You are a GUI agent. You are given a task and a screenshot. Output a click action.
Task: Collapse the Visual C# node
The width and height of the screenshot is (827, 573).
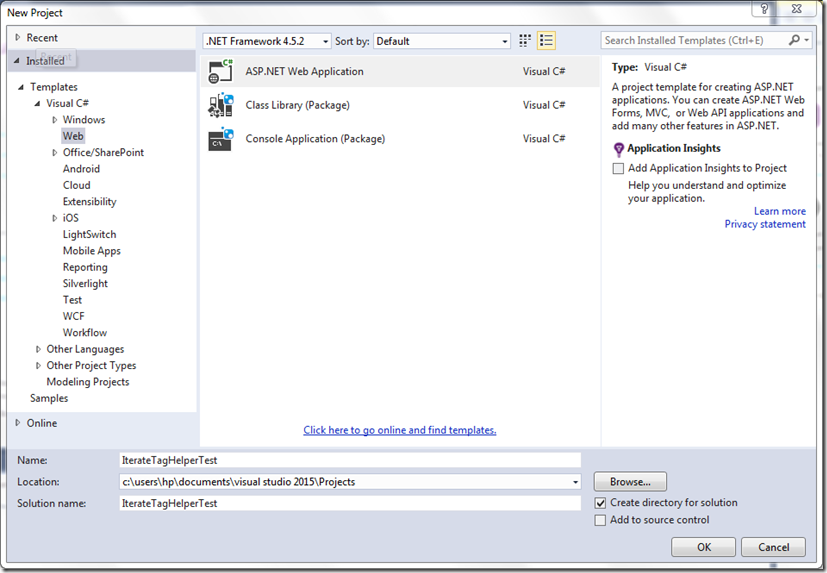pos(37,103)
